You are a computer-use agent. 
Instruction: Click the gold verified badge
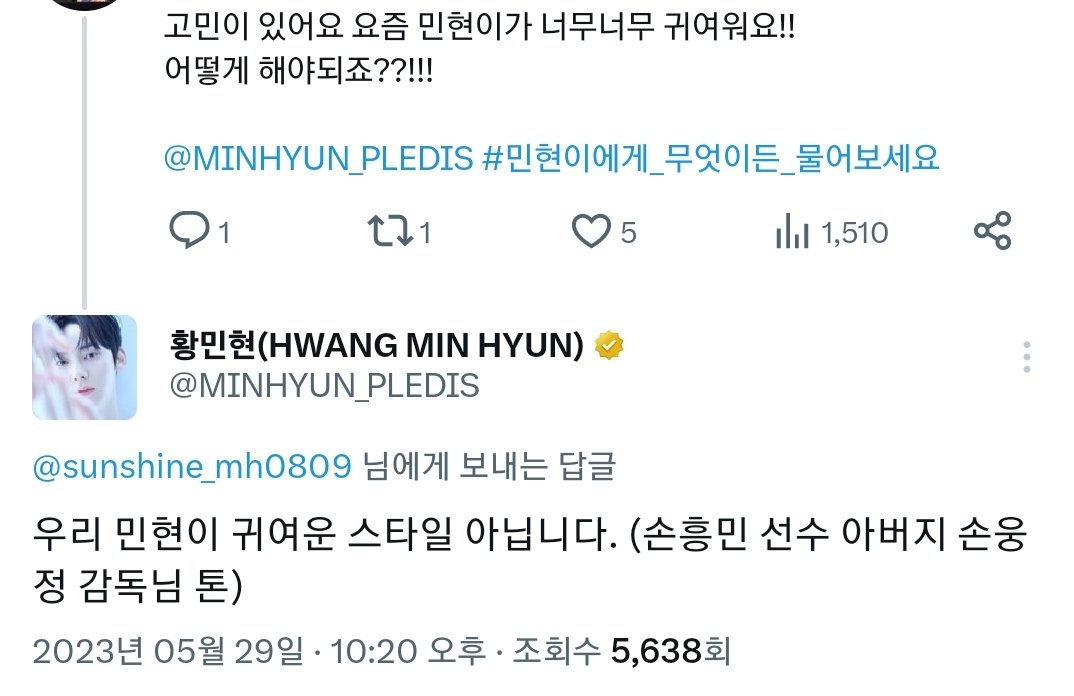[x=609, y=345]
